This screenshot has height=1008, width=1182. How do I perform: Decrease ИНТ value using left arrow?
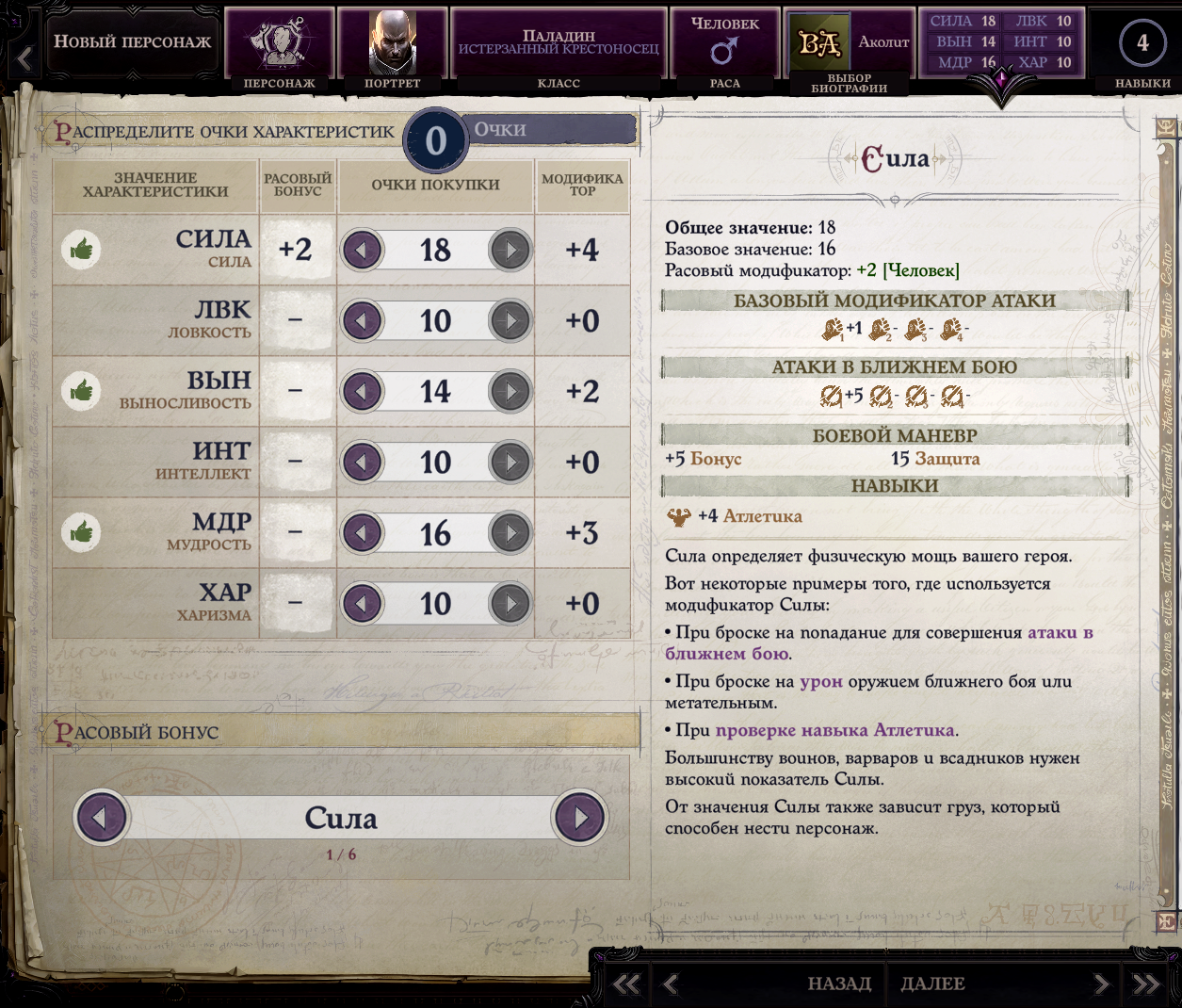pyautogui.click(x=362, y=463)
